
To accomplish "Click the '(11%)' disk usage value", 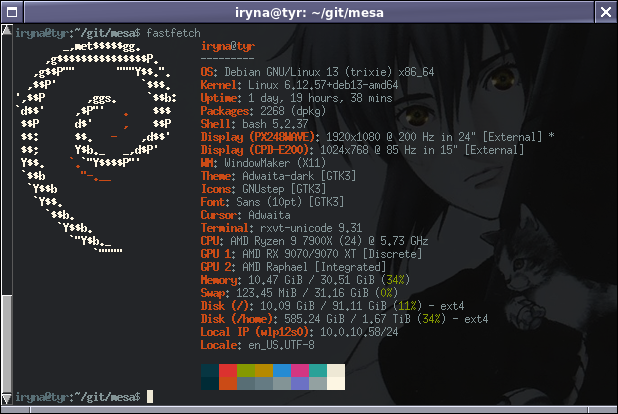I will point(407,306).
